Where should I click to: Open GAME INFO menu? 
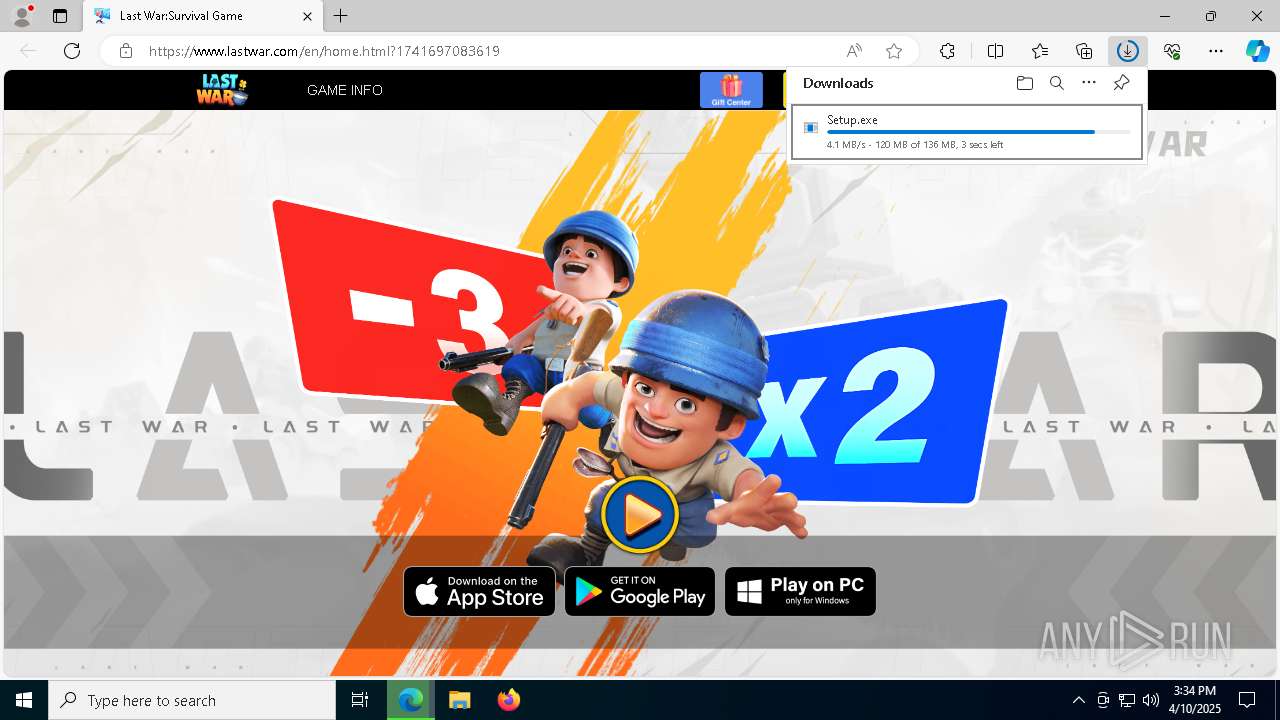click(345, 90)
